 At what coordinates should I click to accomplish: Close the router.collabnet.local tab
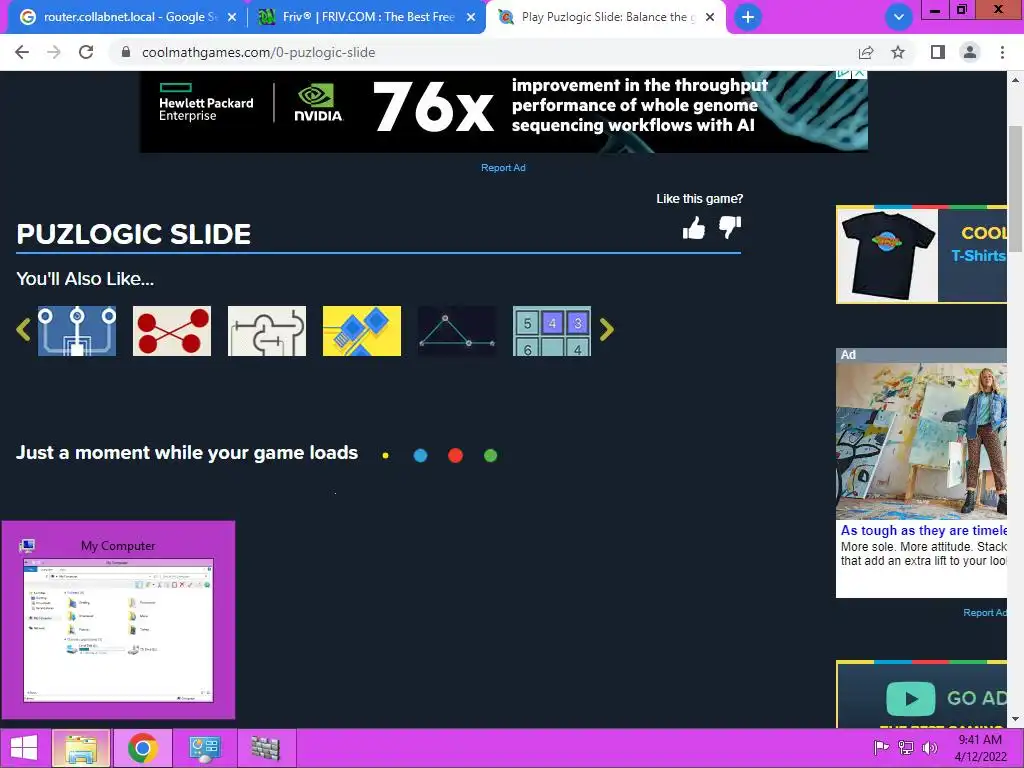[232, 17]
